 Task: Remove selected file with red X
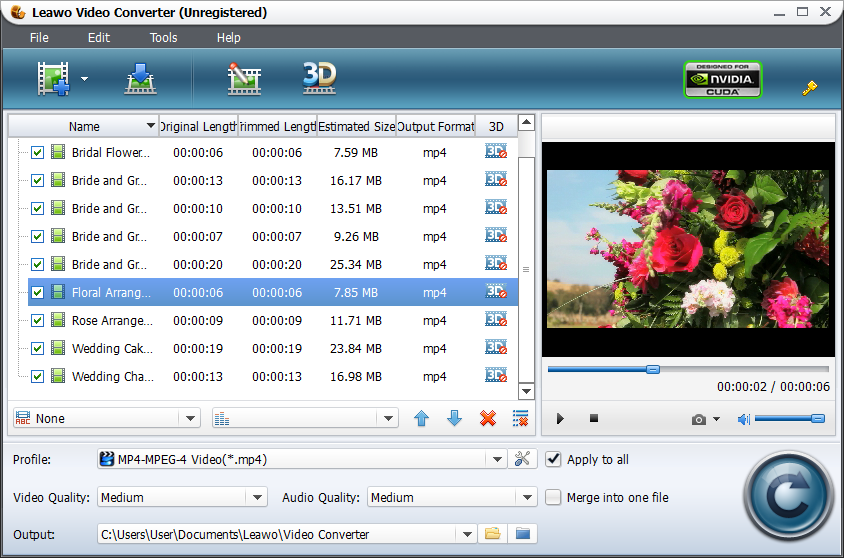click(488, 418)
